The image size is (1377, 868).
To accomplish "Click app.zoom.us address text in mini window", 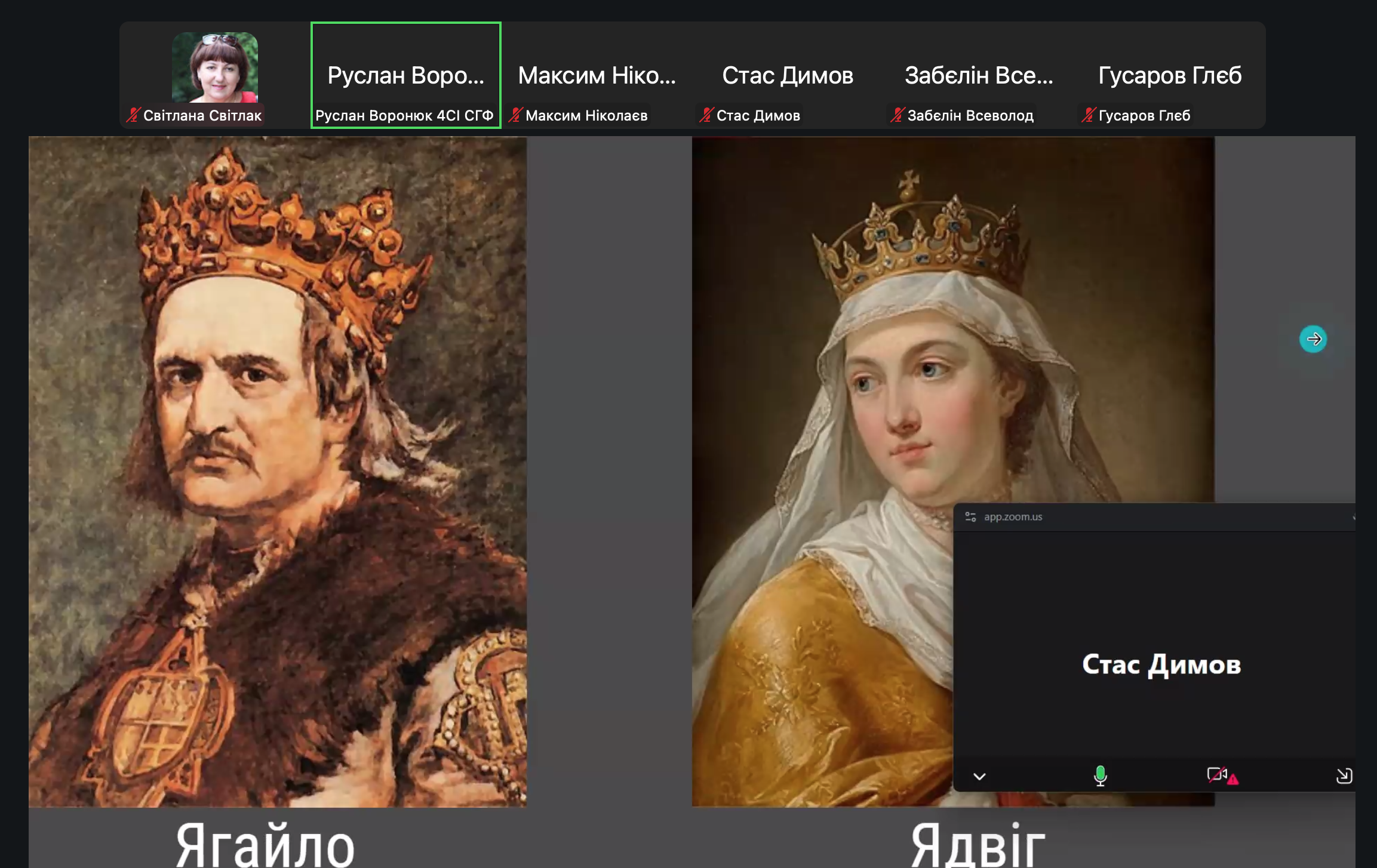I will point(1013,517).
